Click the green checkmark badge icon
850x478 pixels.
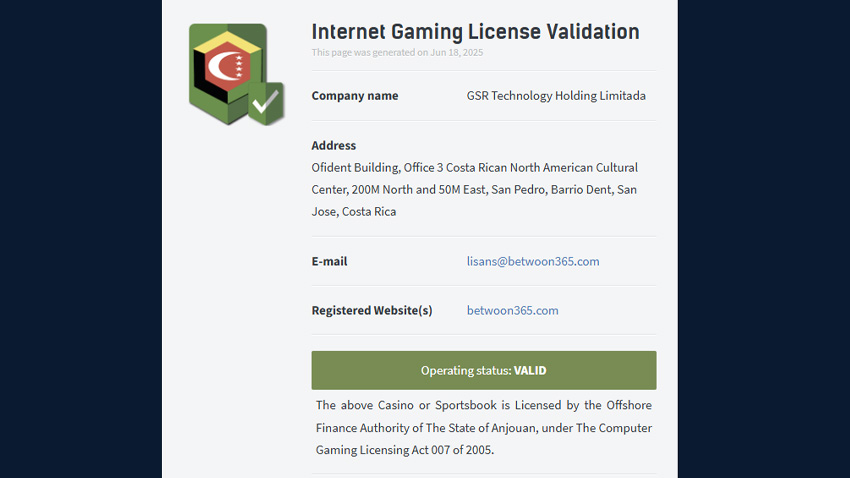[x=266, y=103]
